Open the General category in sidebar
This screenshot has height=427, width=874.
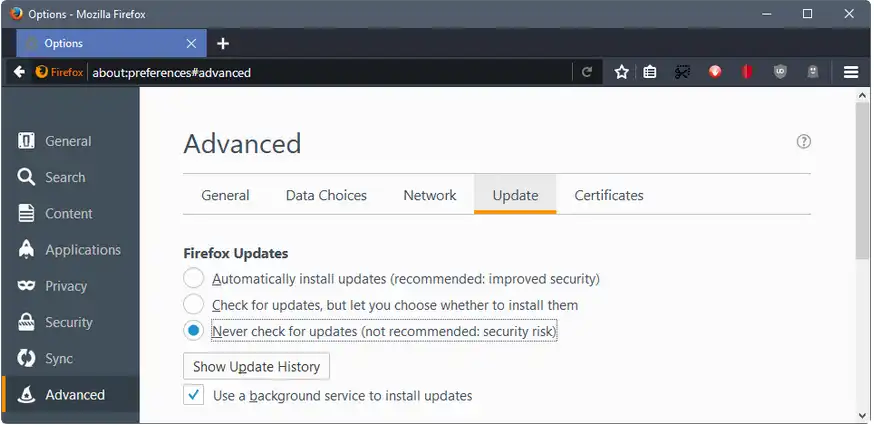(70, 141)
